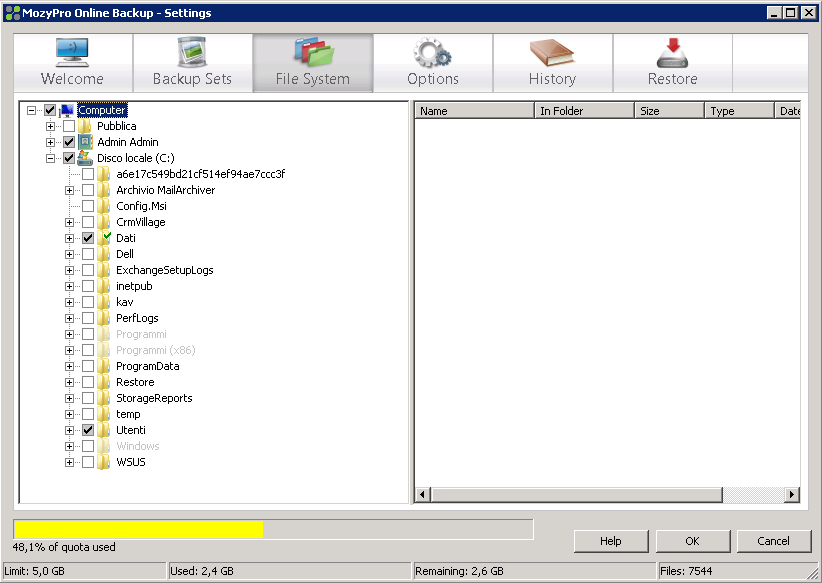822x583 pixels.
Task: Expand the Dati folder node
Action: click(x=69, y=238)
